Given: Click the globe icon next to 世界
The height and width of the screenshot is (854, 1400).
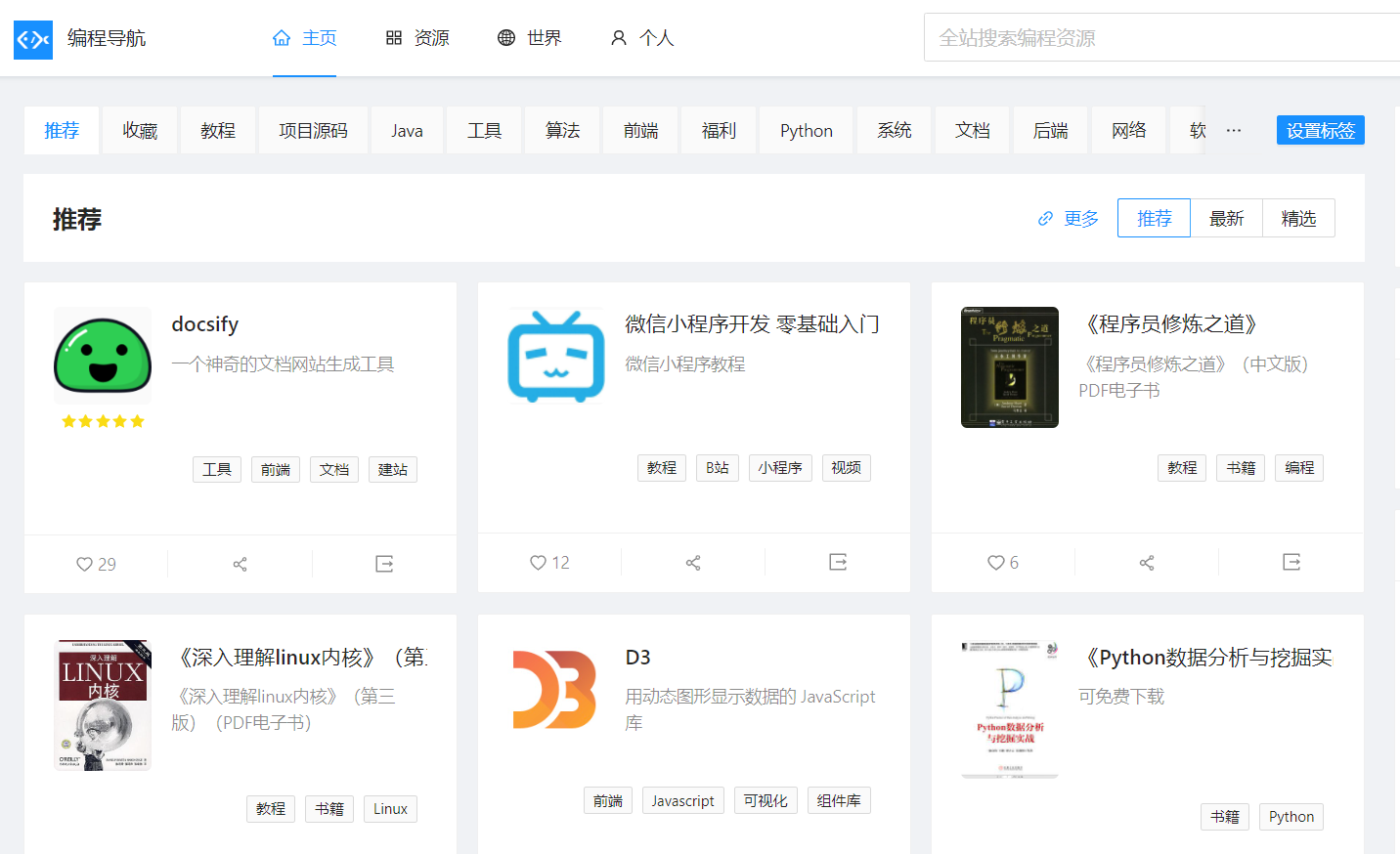Looking at the screenshot, I should (505, 37).
